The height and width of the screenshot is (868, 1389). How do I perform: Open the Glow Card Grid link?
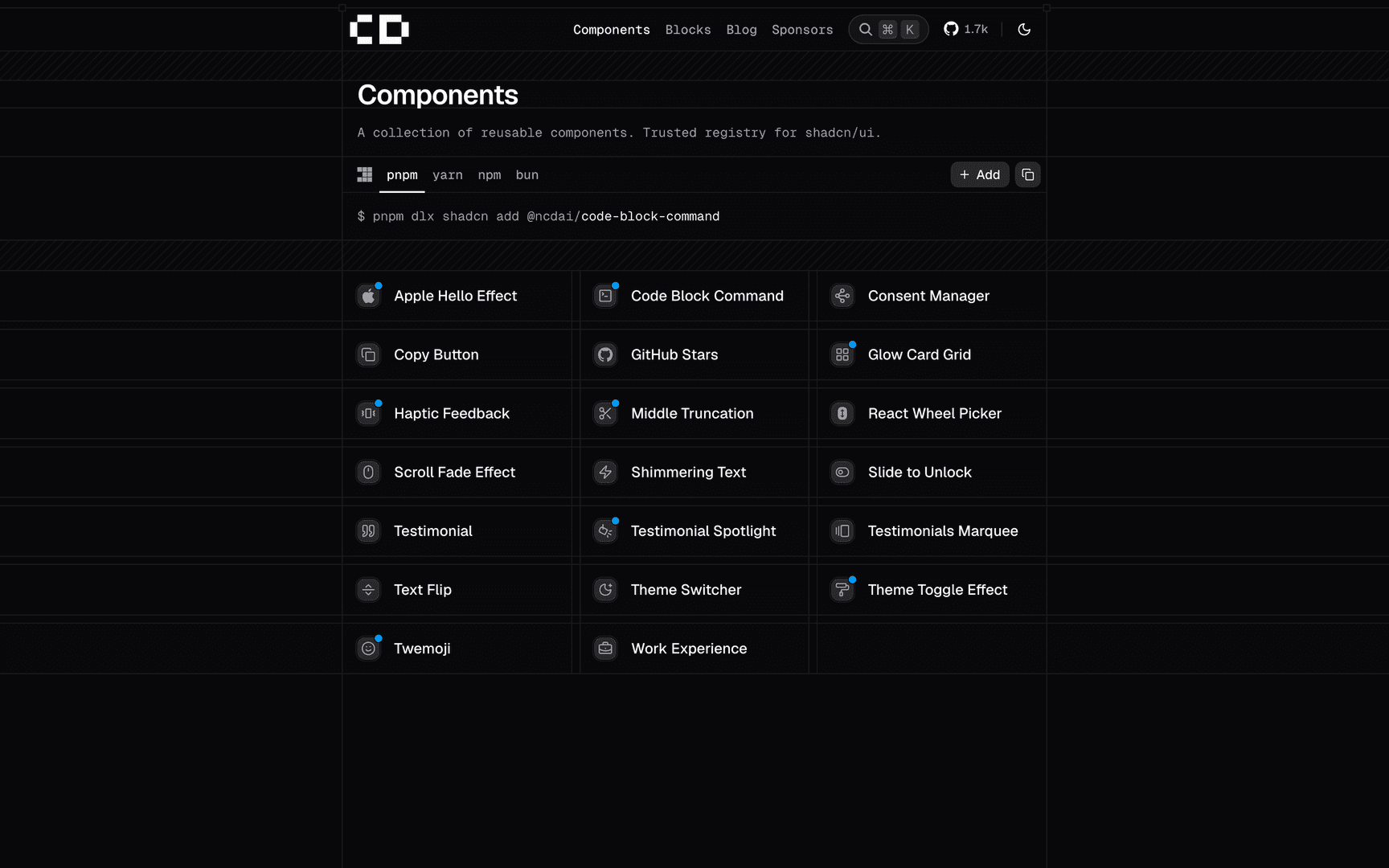click(932, 354)
